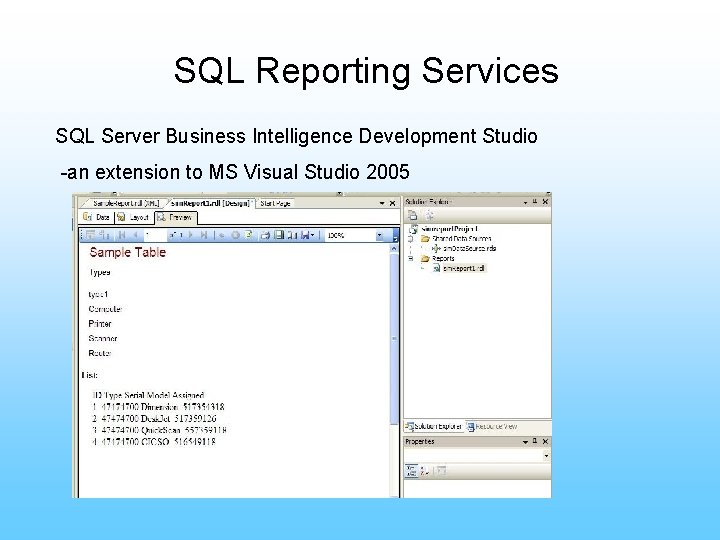Open page setup in preview toolbar

point(292,235)
